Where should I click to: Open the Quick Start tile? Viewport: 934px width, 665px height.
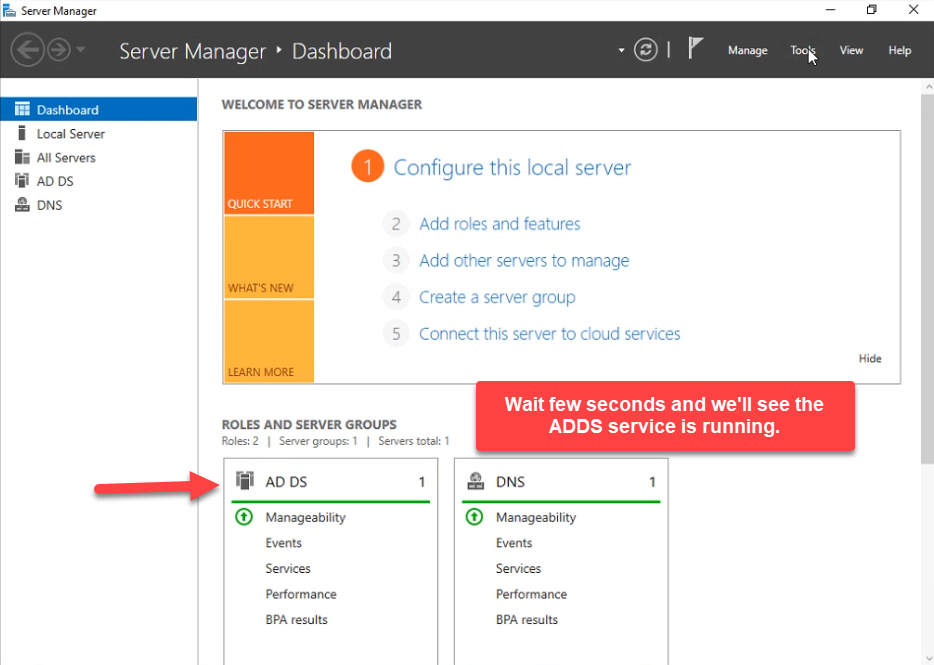click(x=269, y=173)
